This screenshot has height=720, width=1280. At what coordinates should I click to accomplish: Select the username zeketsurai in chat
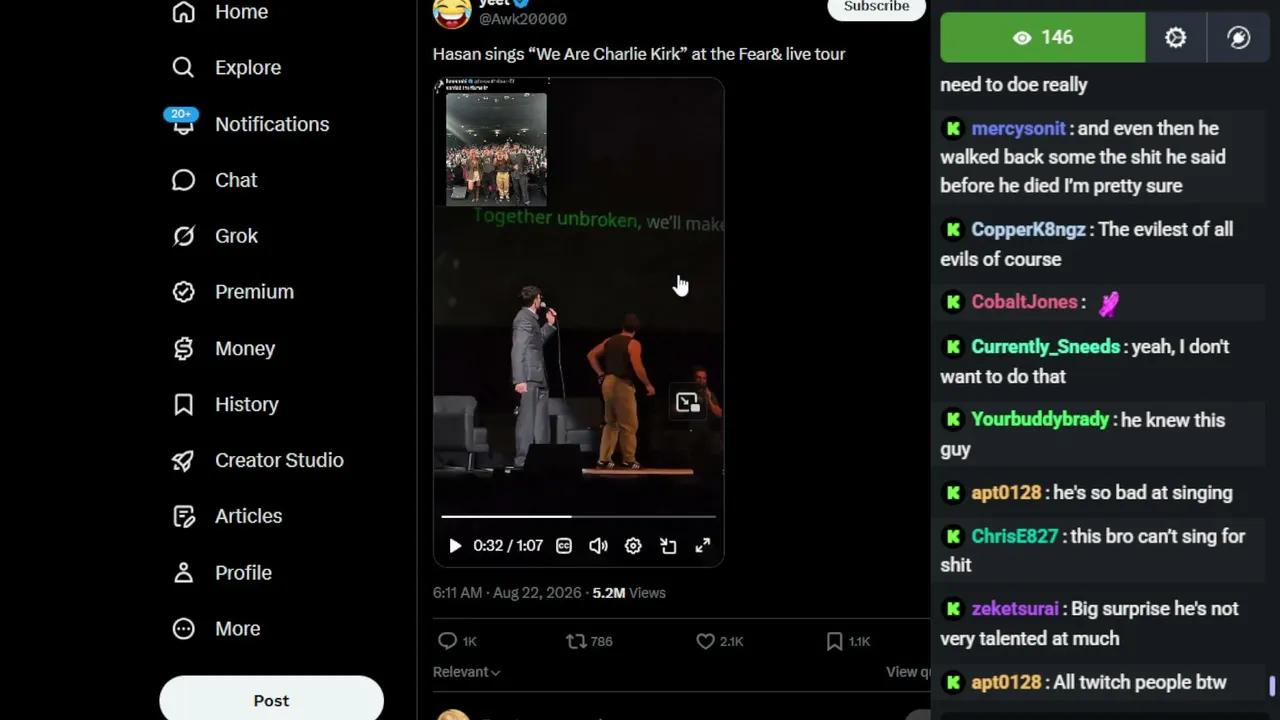1015,609
